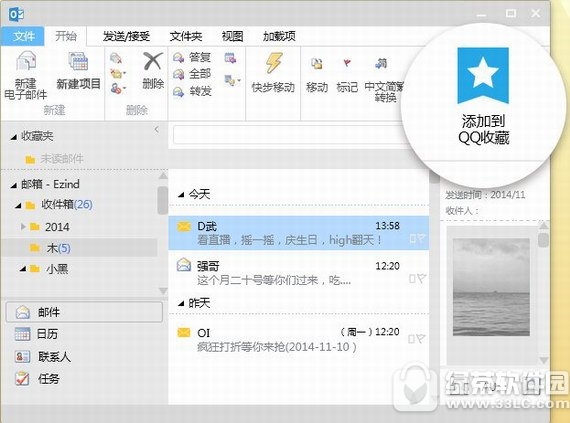Click the Meeting reply icon next to 答复
This screenshot has height=423, width=570.
230,58
